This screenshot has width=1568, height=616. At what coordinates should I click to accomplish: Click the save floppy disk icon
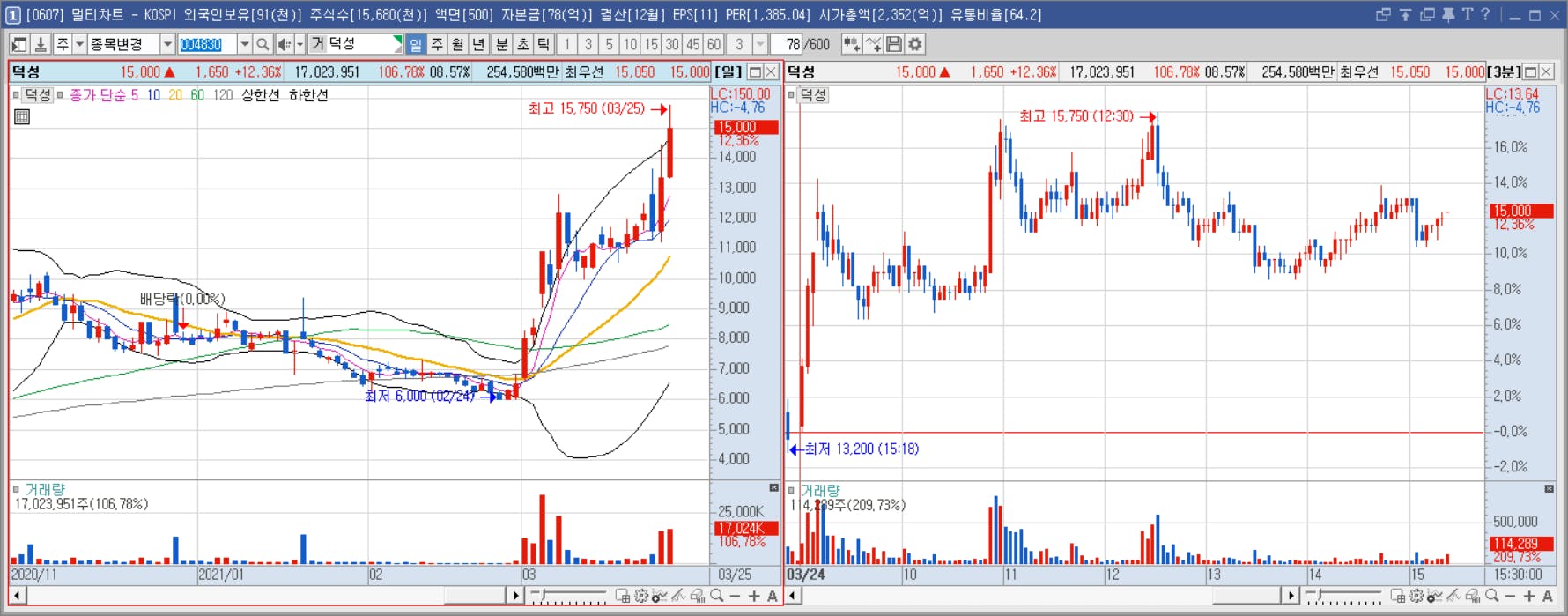pyautogui.click(x=894, y=44)
